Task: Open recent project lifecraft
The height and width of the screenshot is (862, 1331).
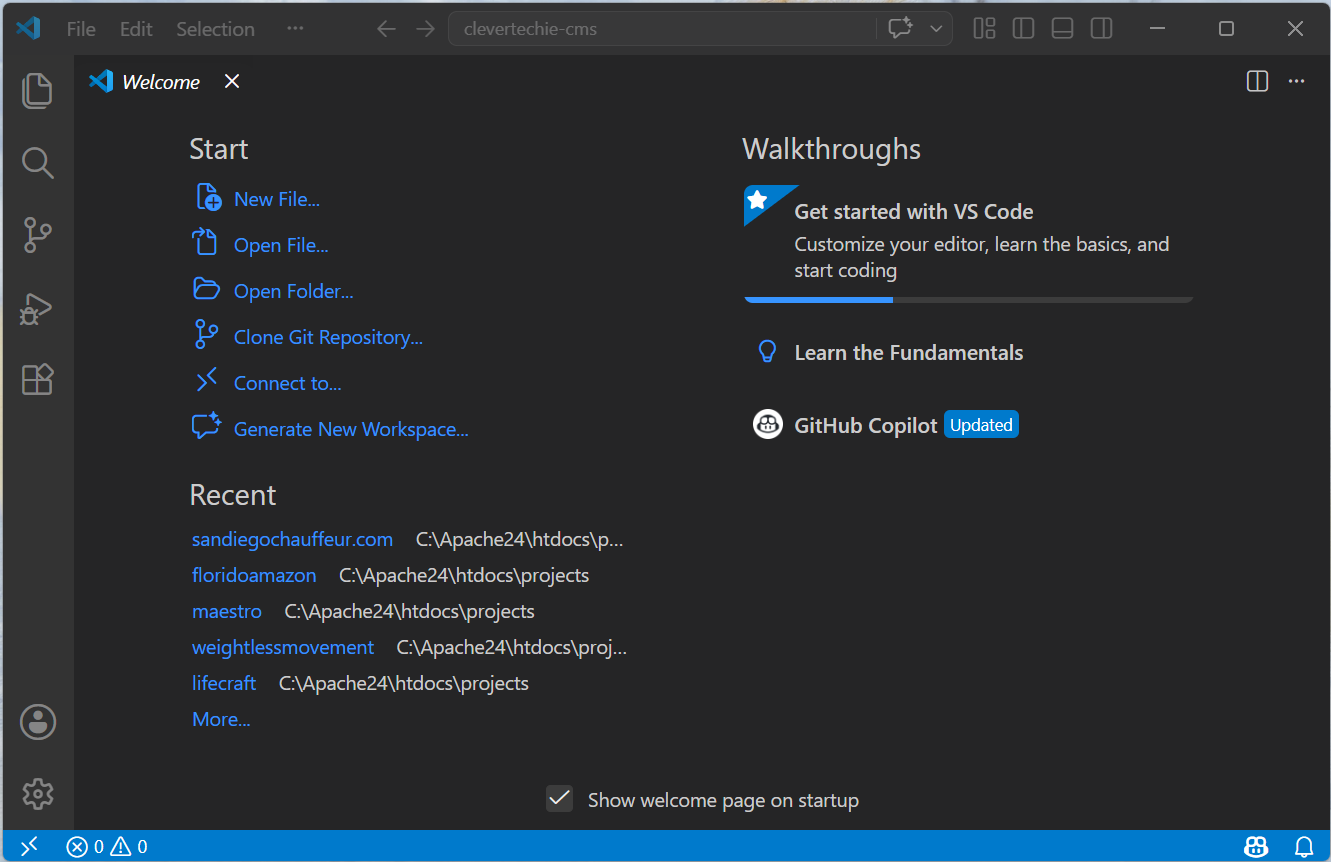Action: (x=224, y=683)
